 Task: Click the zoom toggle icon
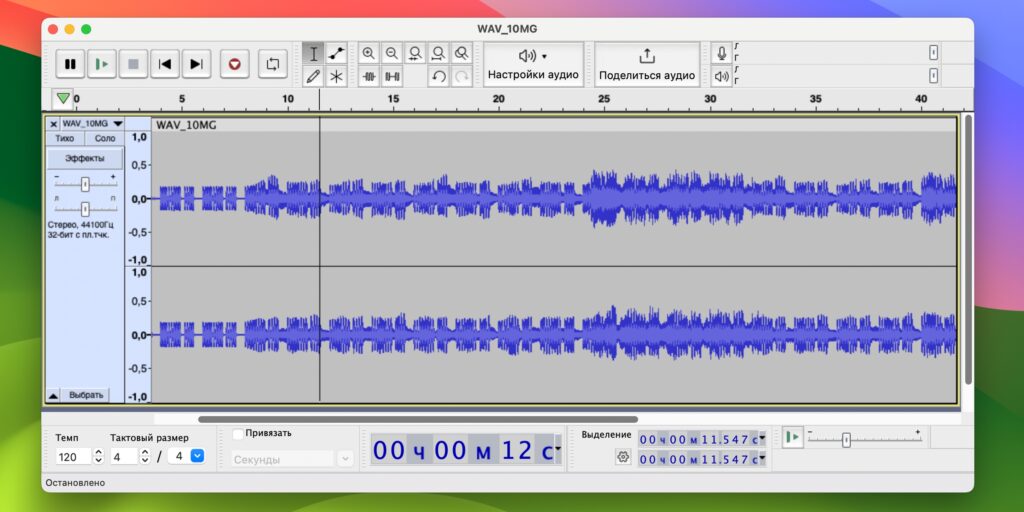coord(462,54)
